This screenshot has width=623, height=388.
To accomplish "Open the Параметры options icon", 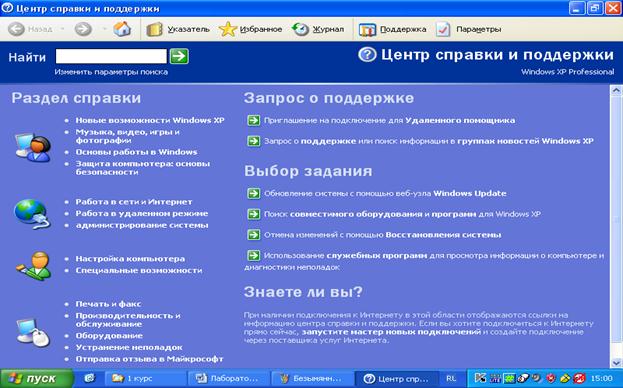I will [443, 29].
